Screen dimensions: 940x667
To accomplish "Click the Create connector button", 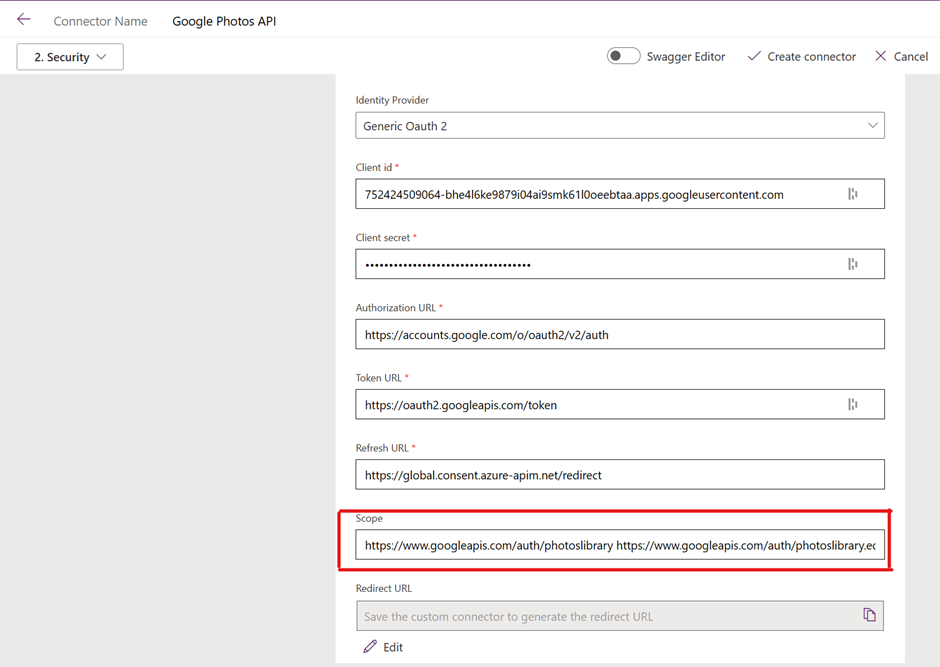I will (x=811, y=57).
